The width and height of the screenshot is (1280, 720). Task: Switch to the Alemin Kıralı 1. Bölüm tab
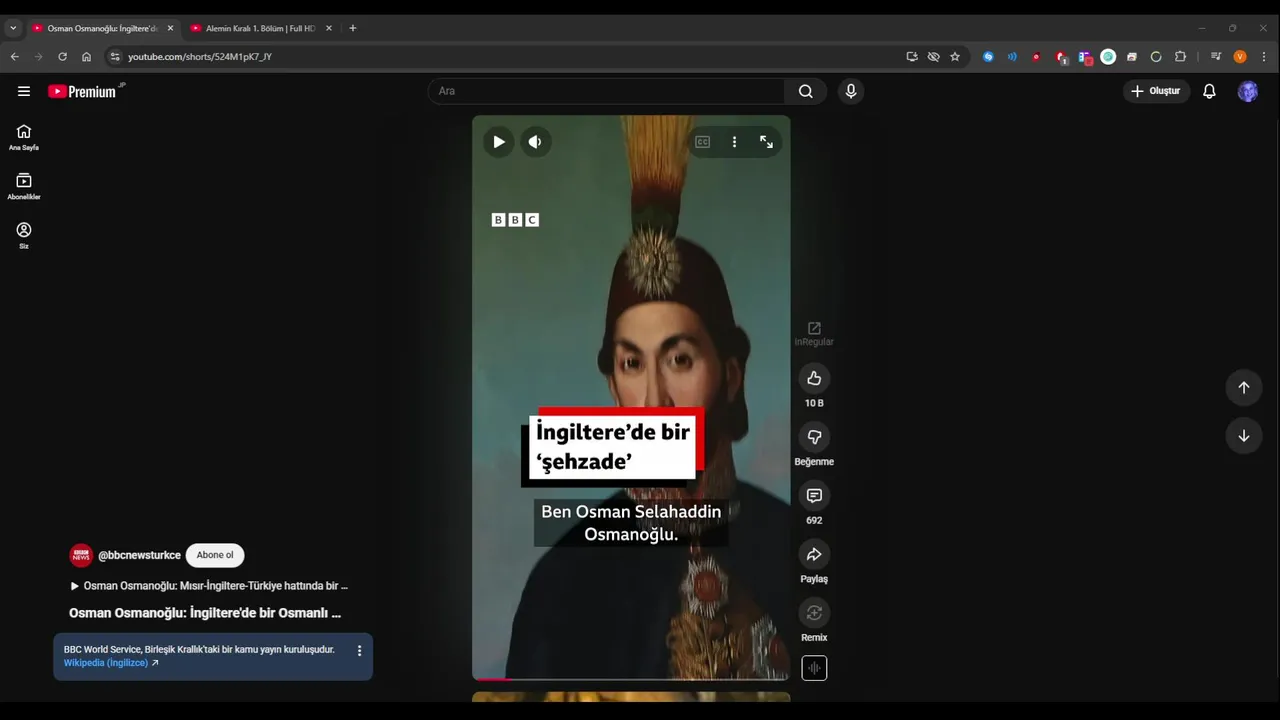tap(260, 28)
